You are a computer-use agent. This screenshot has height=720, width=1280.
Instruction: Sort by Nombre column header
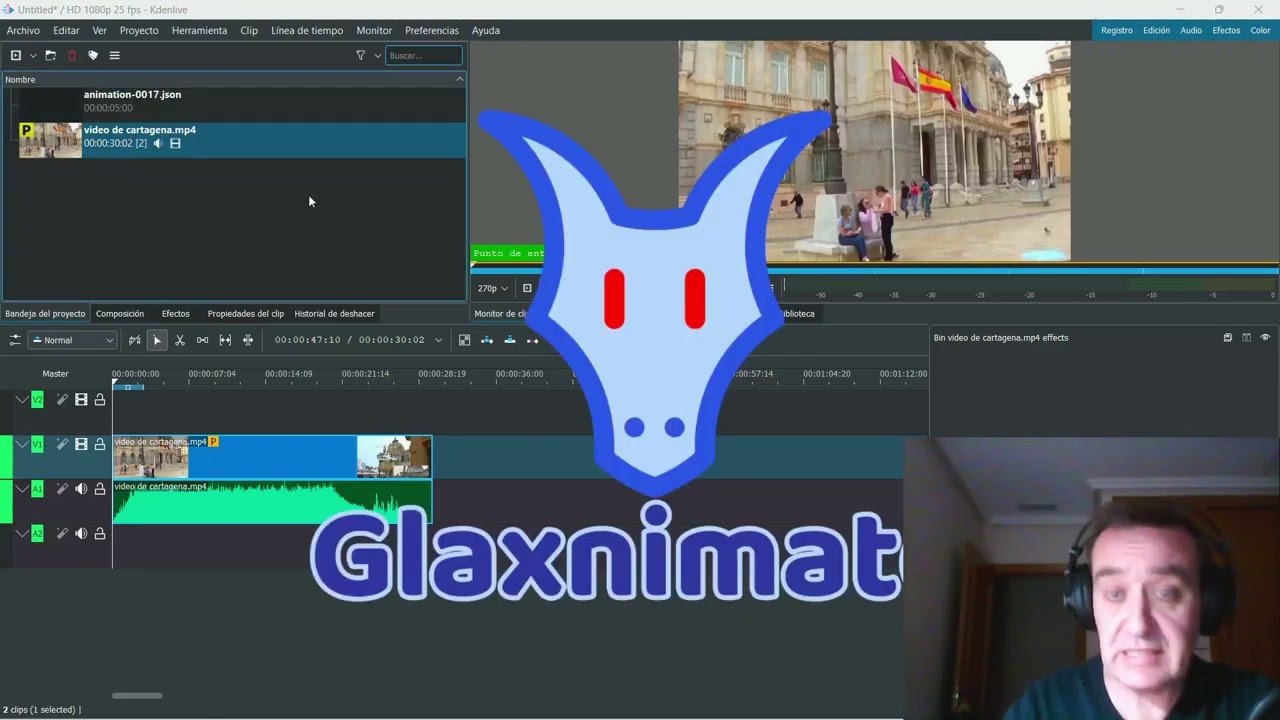click(233, 79)
